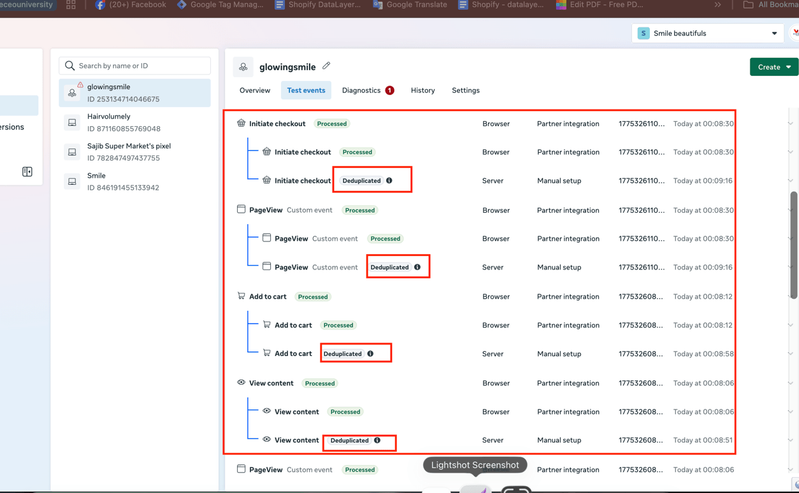Click timestamp Today at 00:08:58
This screenshot has height=493, width=799.
pos(703,353)
